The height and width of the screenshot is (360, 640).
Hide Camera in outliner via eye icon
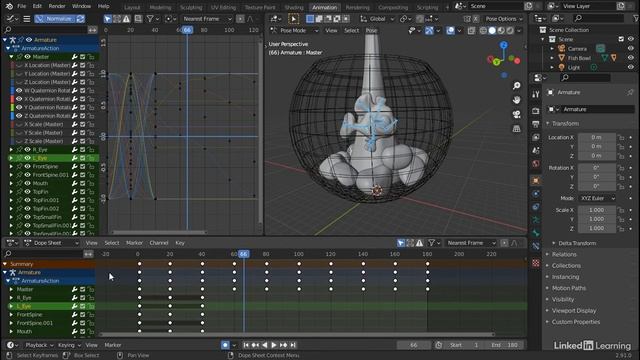(631, 49)
